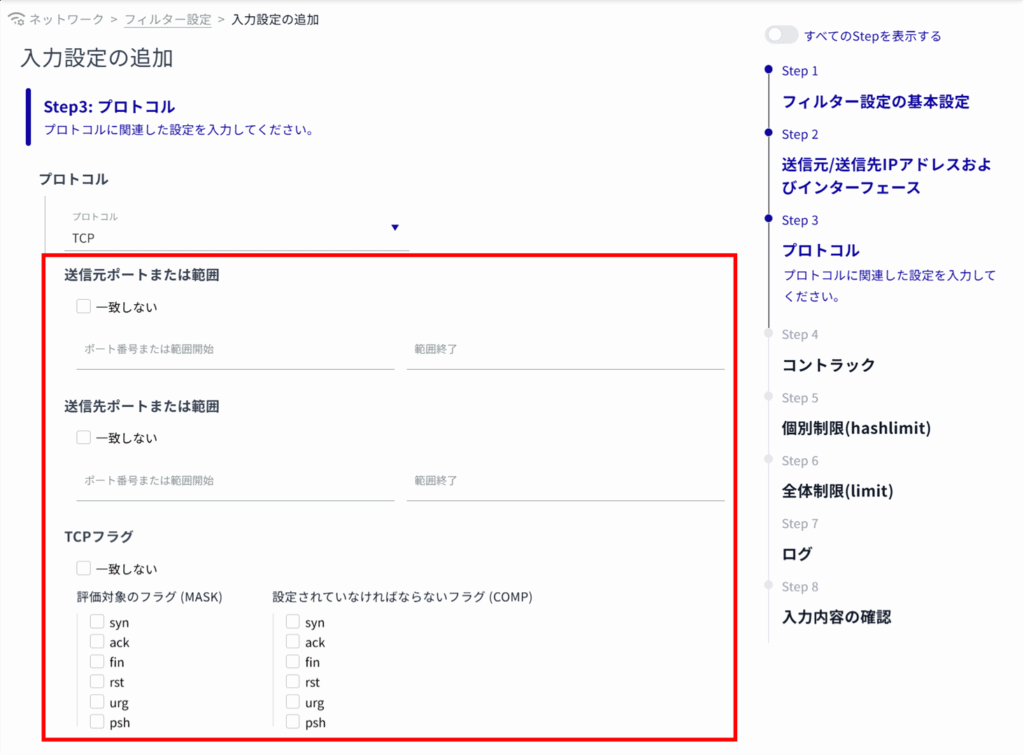Click source port 範囲終了 field
Viewport: 1024px width, 755px height.
pyautogui.click(x=565, y=350)
